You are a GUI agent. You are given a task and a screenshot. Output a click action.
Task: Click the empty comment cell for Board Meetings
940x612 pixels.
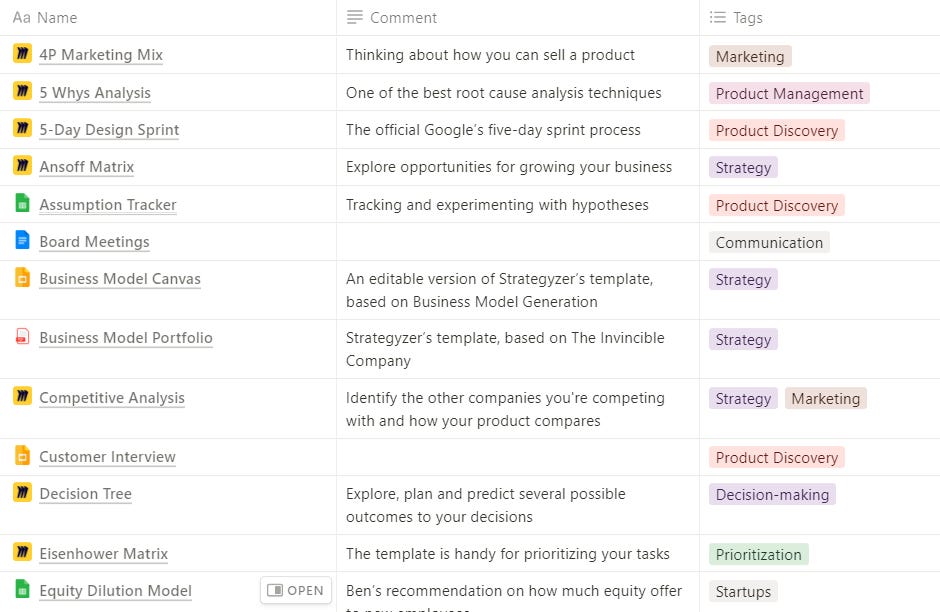tap(518, 242)
